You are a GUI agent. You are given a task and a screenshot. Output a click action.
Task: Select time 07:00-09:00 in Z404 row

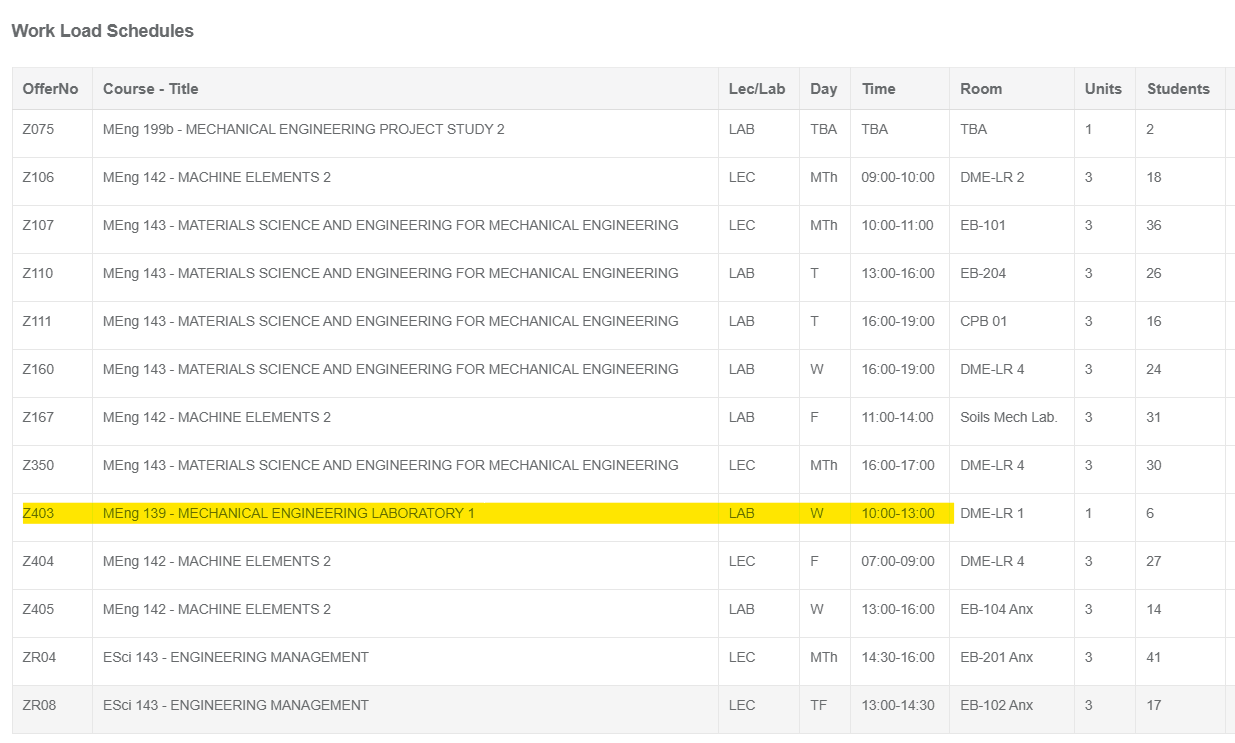coord(897,561)
